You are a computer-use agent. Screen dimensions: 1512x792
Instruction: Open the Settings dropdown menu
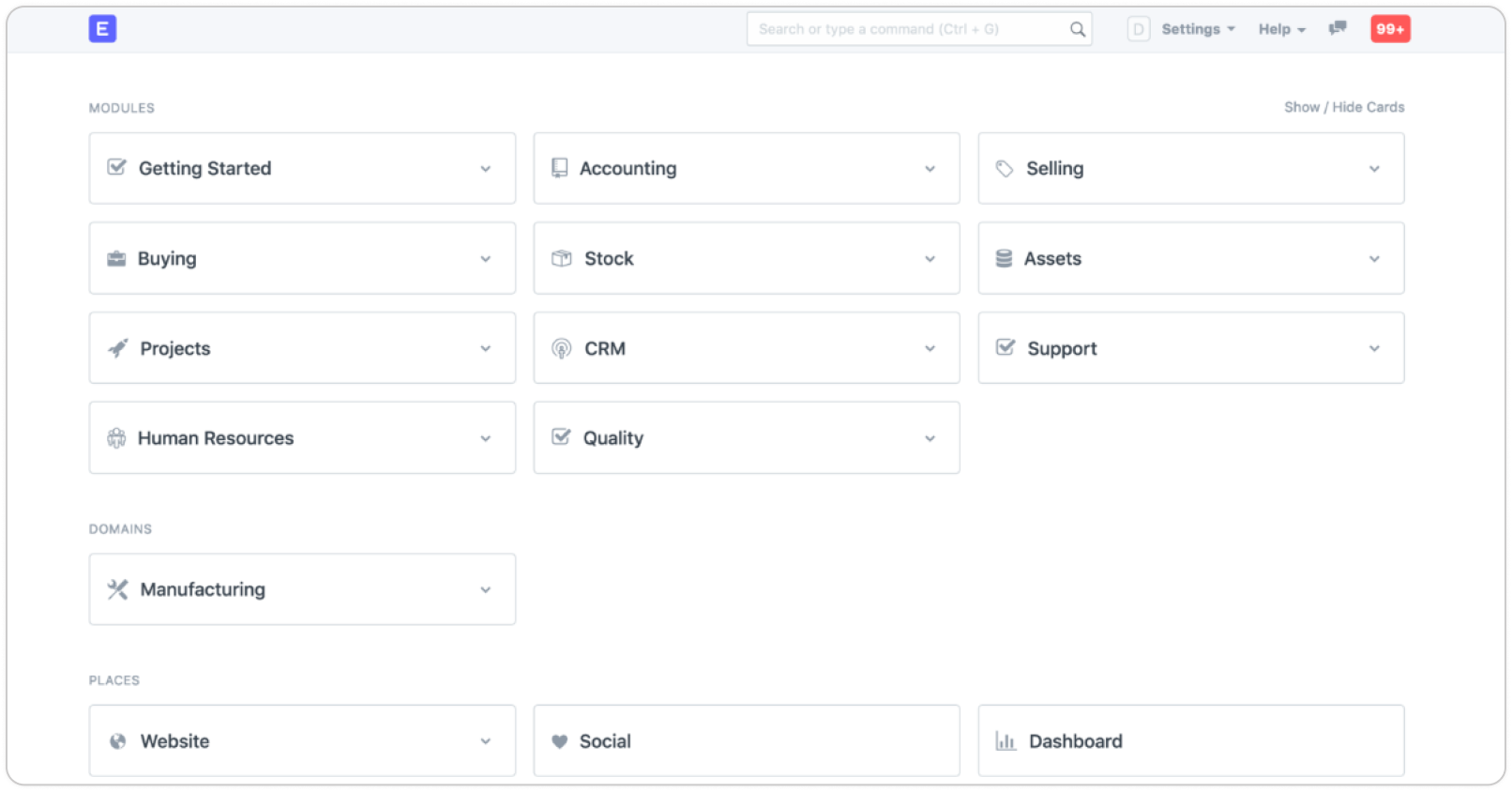(x=1198, y=29)
